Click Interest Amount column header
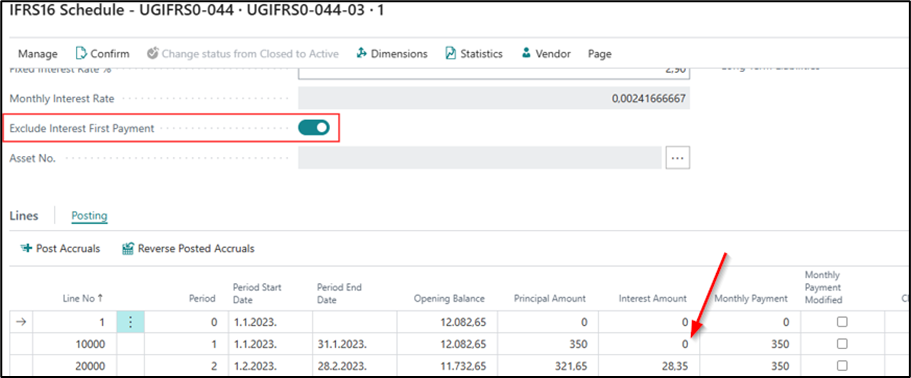 (x=652, y=298)
